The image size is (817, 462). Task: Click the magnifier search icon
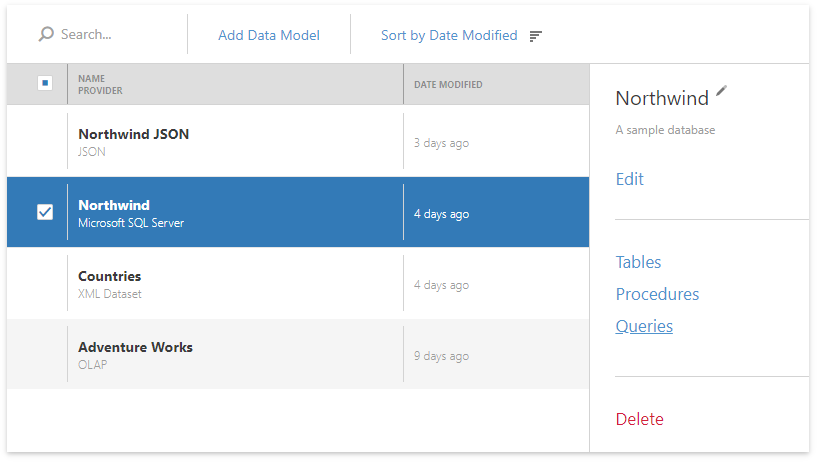46,34
